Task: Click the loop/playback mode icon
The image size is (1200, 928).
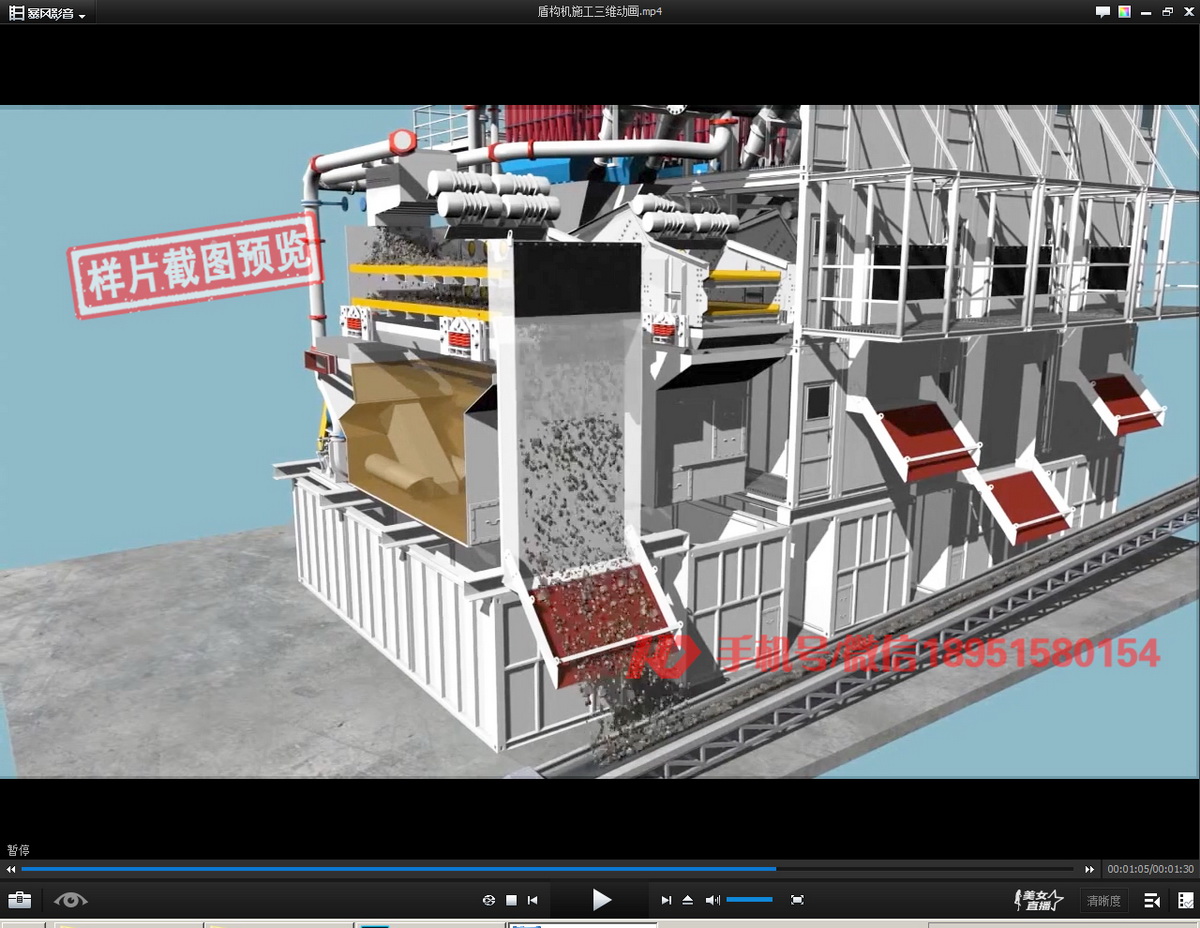Action: [489, 900]
